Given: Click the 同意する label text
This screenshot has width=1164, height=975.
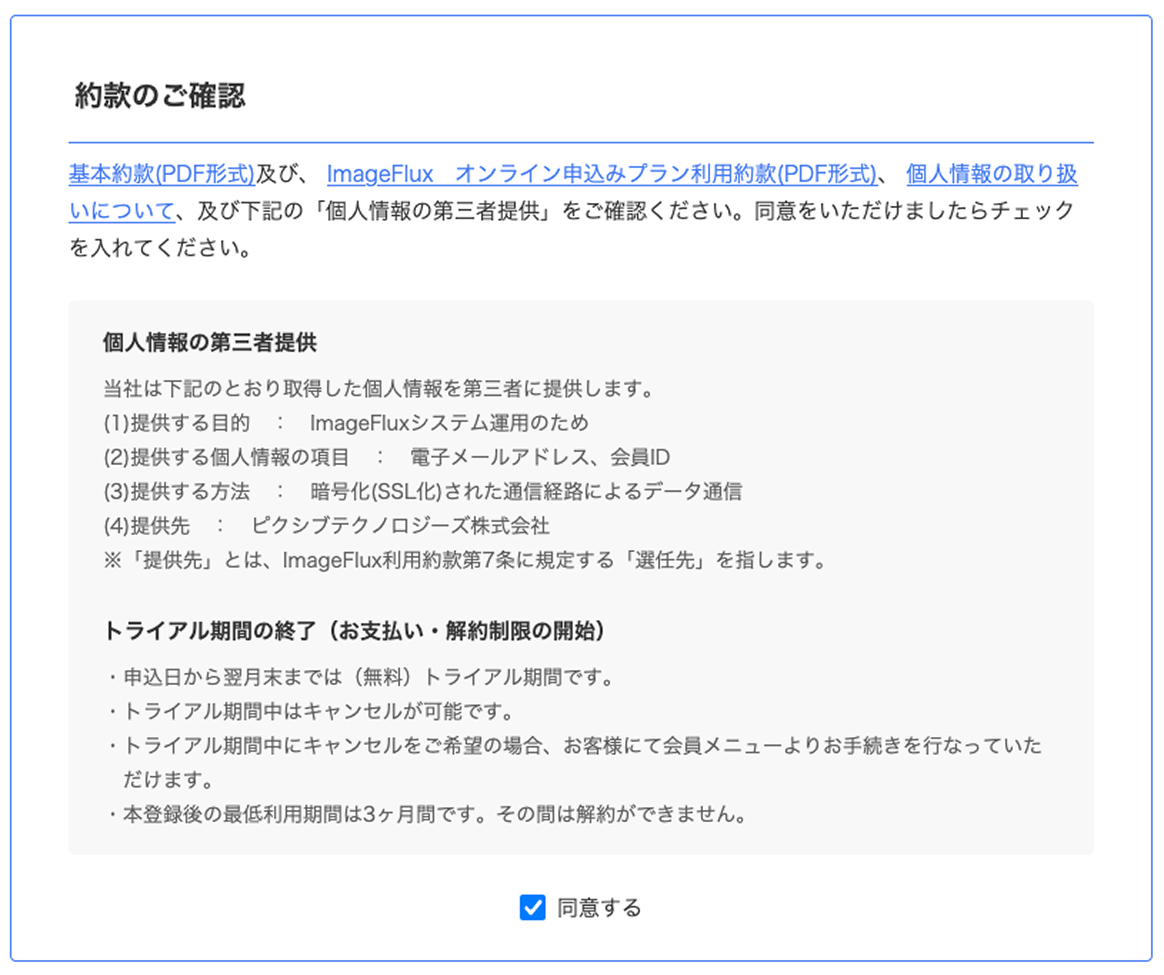Looking at the screenshot, I should pyautogui.click(x=596, y=907).
